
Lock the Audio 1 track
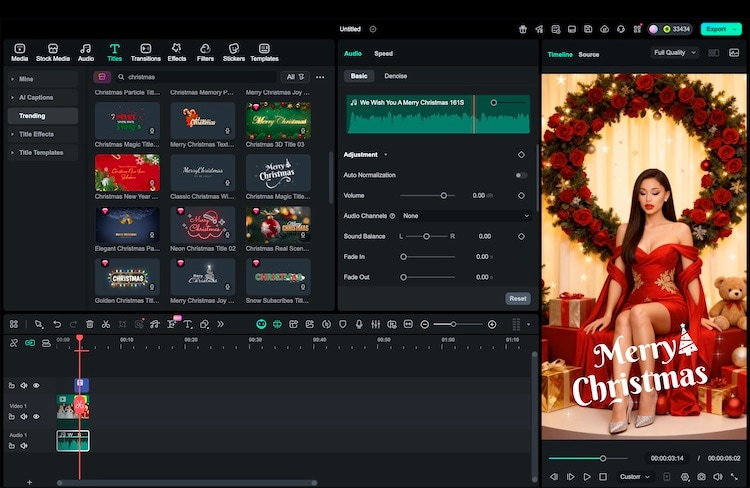click(11, 446)
